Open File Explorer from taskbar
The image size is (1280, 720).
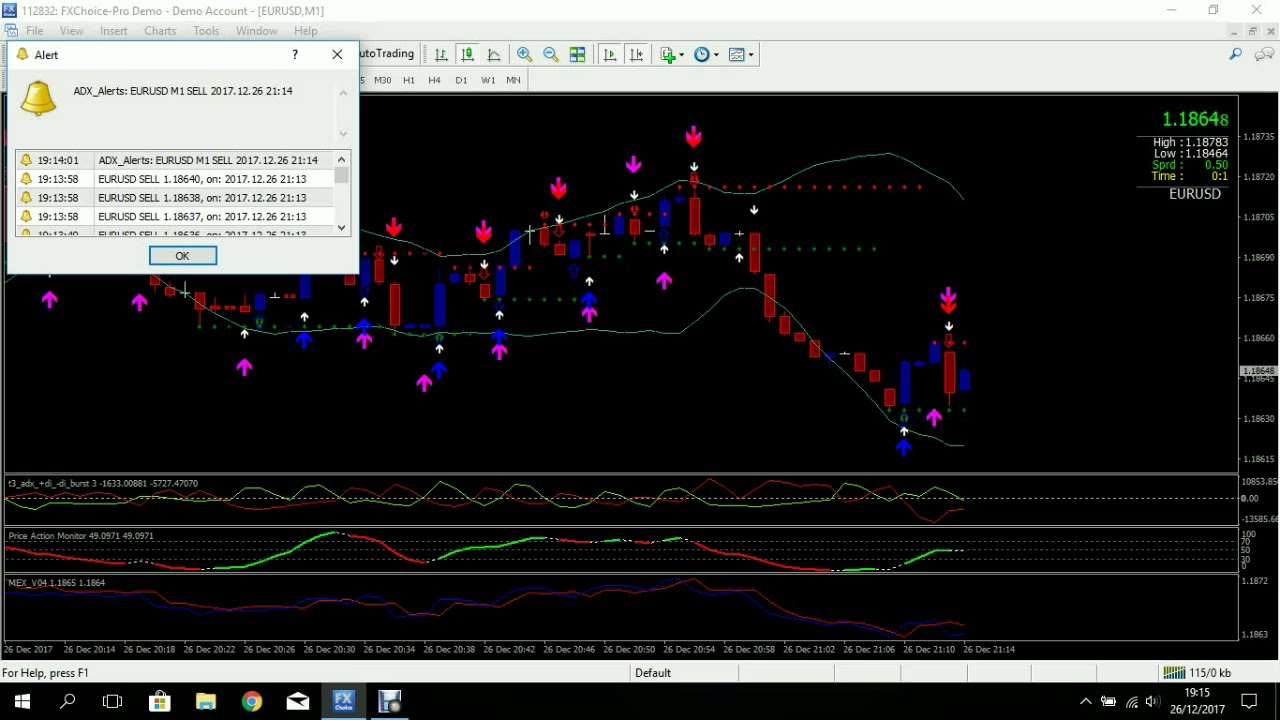click(x=205, y=701)
